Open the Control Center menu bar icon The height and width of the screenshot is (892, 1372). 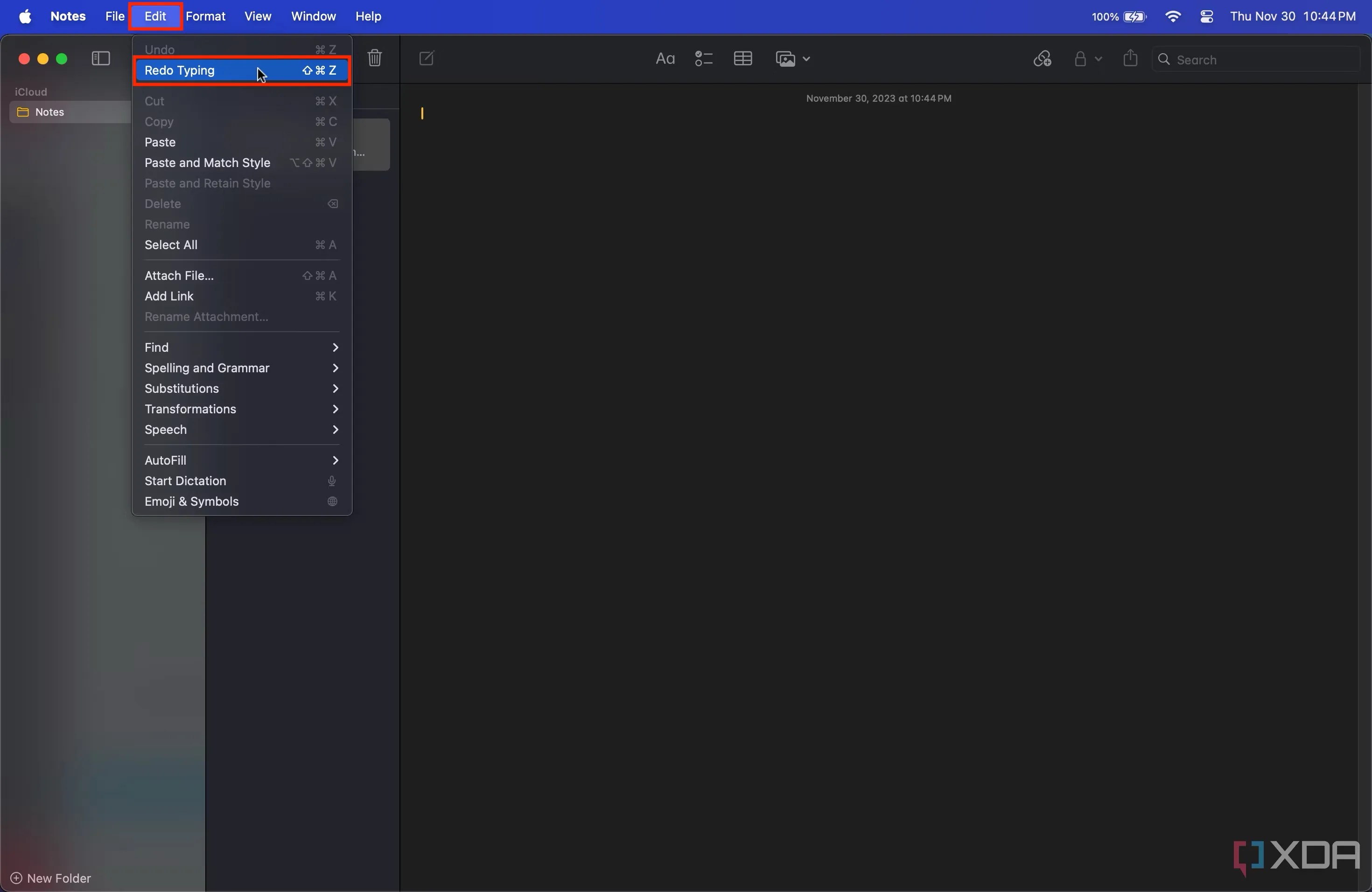pos(1206,17)
